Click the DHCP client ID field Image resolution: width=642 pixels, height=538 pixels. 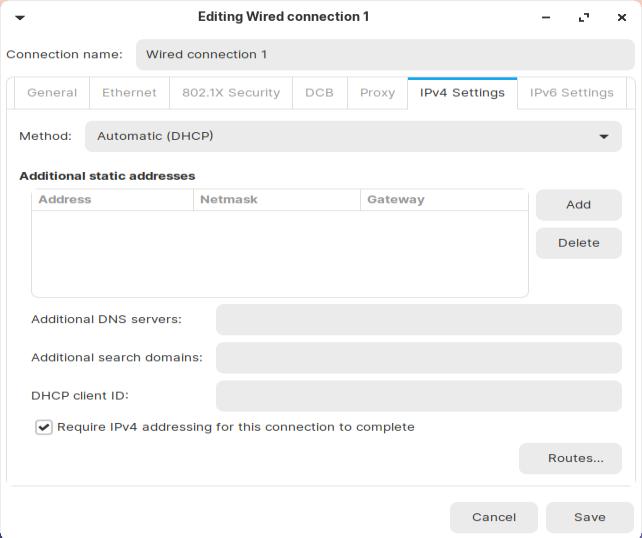418,396
